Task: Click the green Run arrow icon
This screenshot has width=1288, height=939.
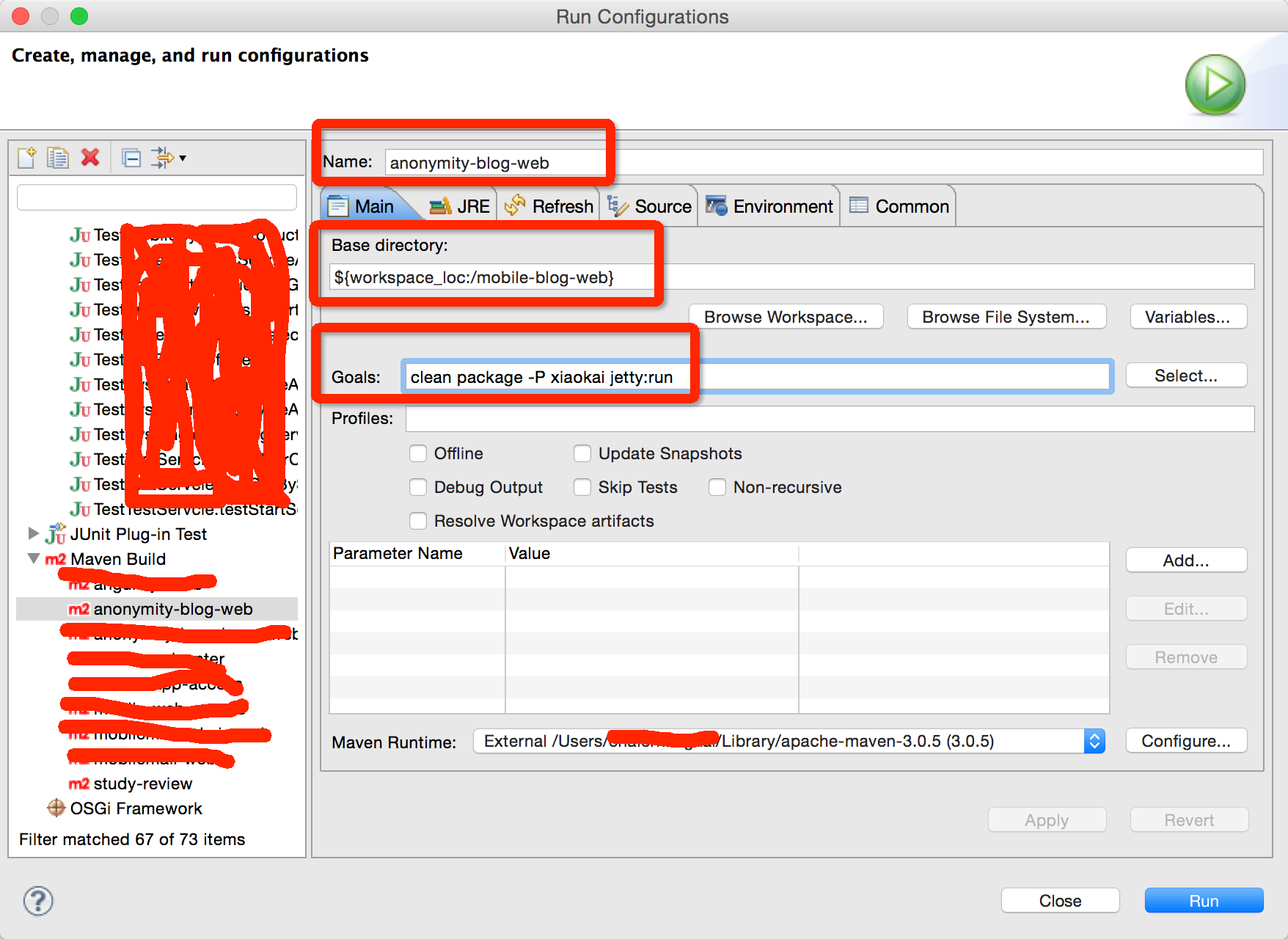Action: tap(1215, 84)
